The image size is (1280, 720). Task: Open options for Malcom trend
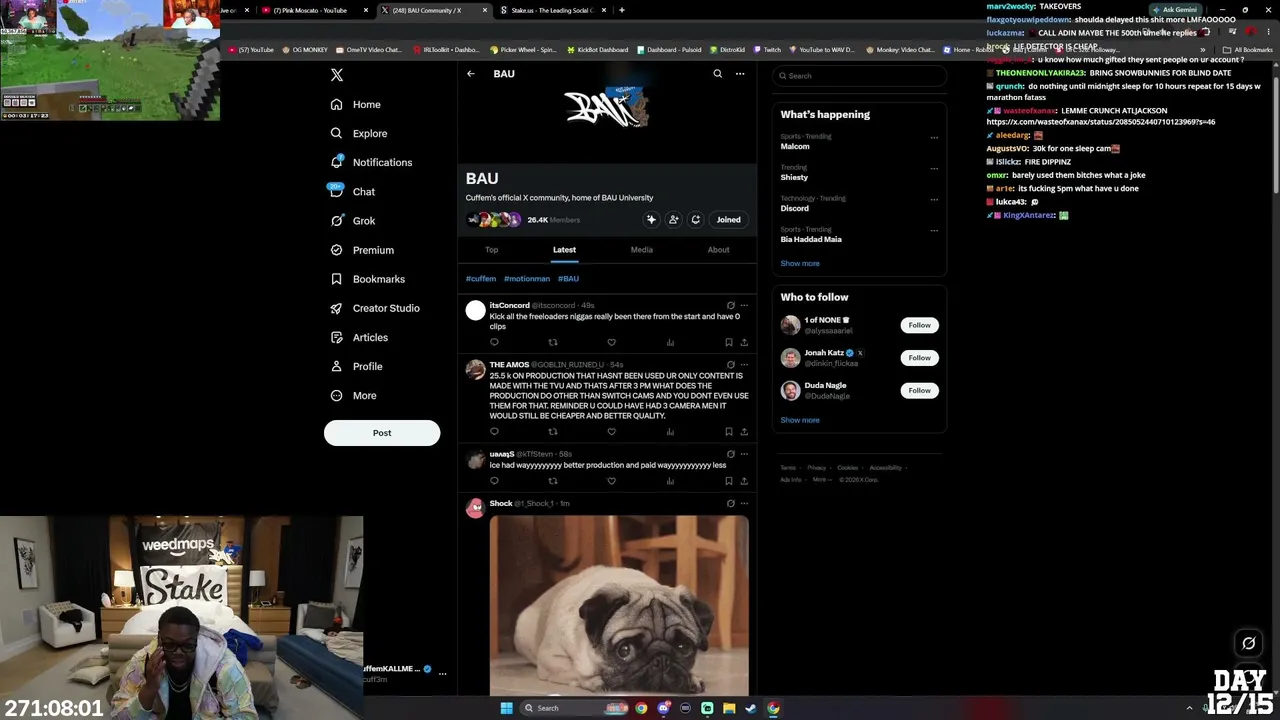(x=934, y=138)
